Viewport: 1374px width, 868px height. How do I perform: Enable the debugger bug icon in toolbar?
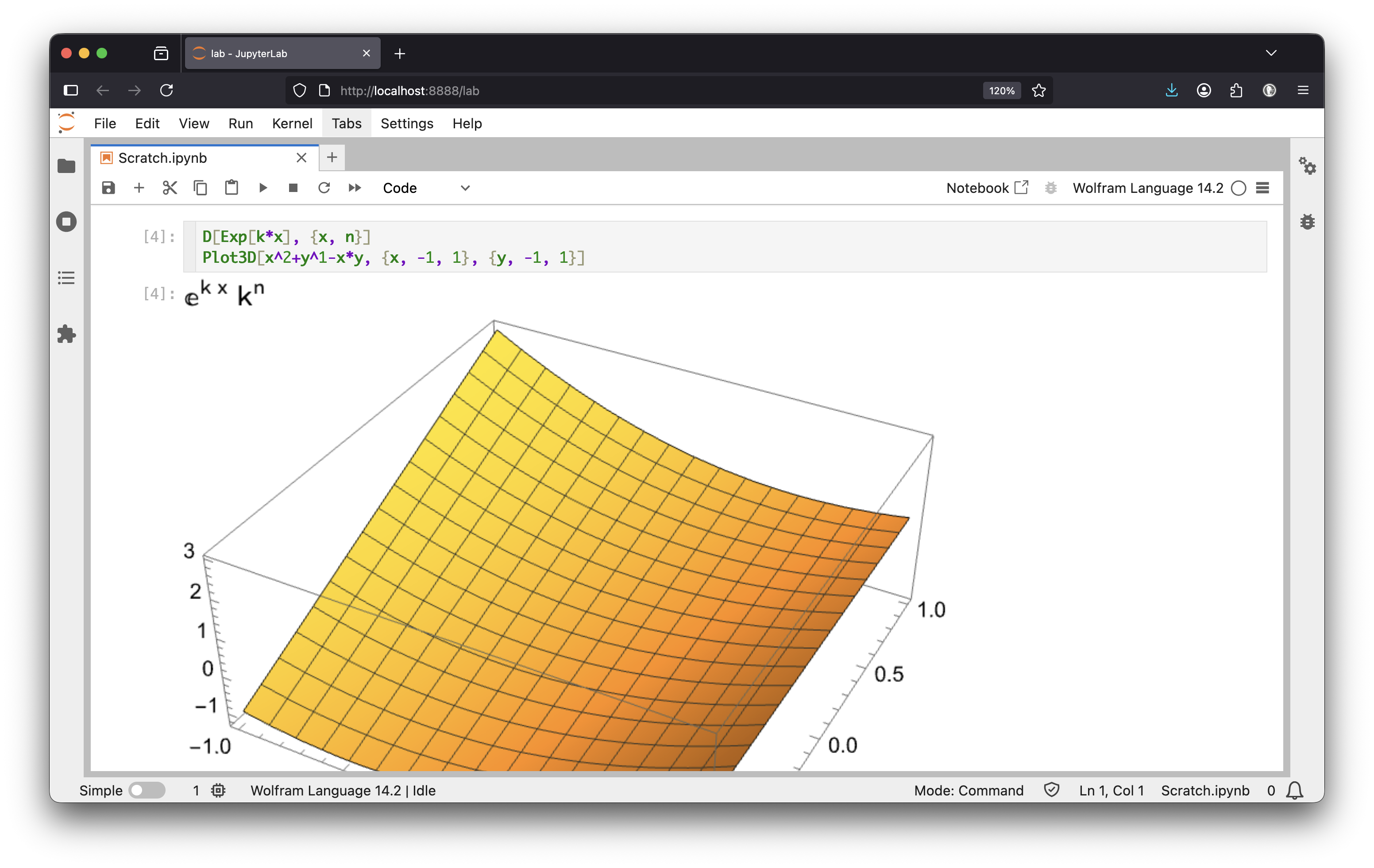(1050, 188)
